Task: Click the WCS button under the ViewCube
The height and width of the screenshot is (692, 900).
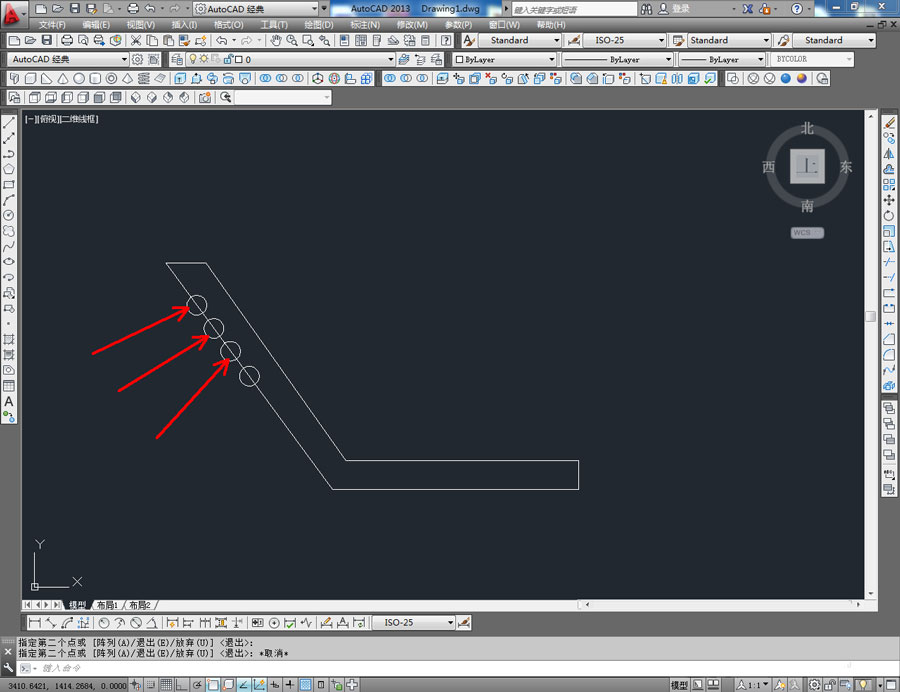Action: pos(807,232)
